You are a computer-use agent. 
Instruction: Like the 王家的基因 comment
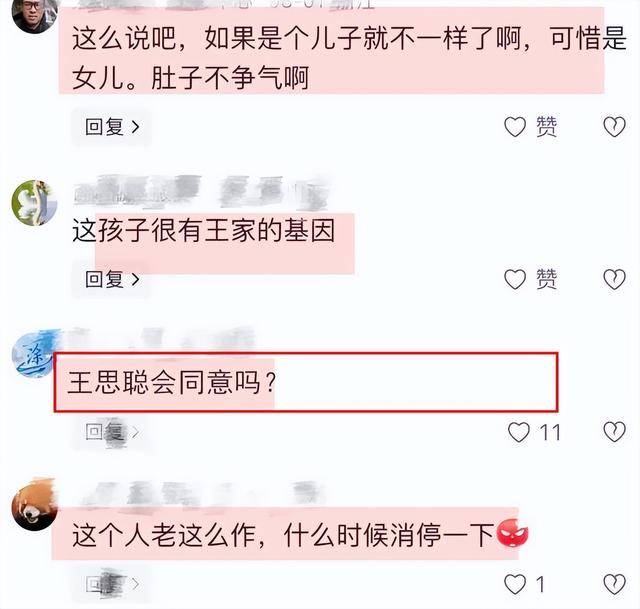[x=515, y=280]
